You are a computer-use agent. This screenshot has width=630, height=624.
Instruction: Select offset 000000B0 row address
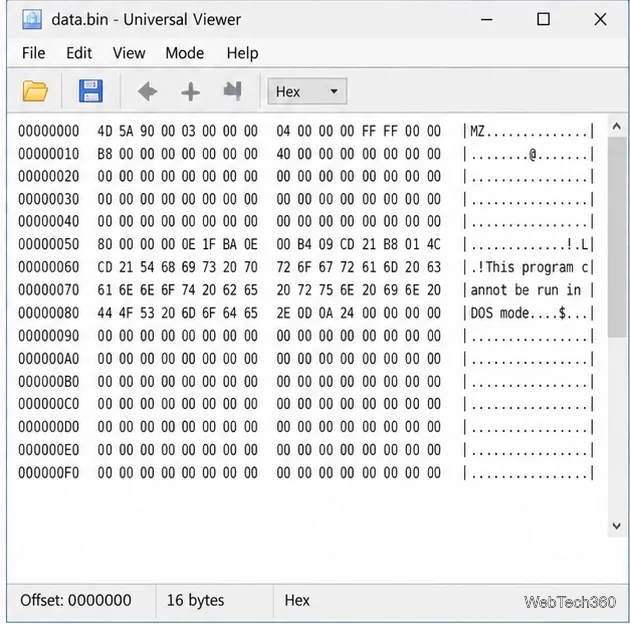(49, 382)
